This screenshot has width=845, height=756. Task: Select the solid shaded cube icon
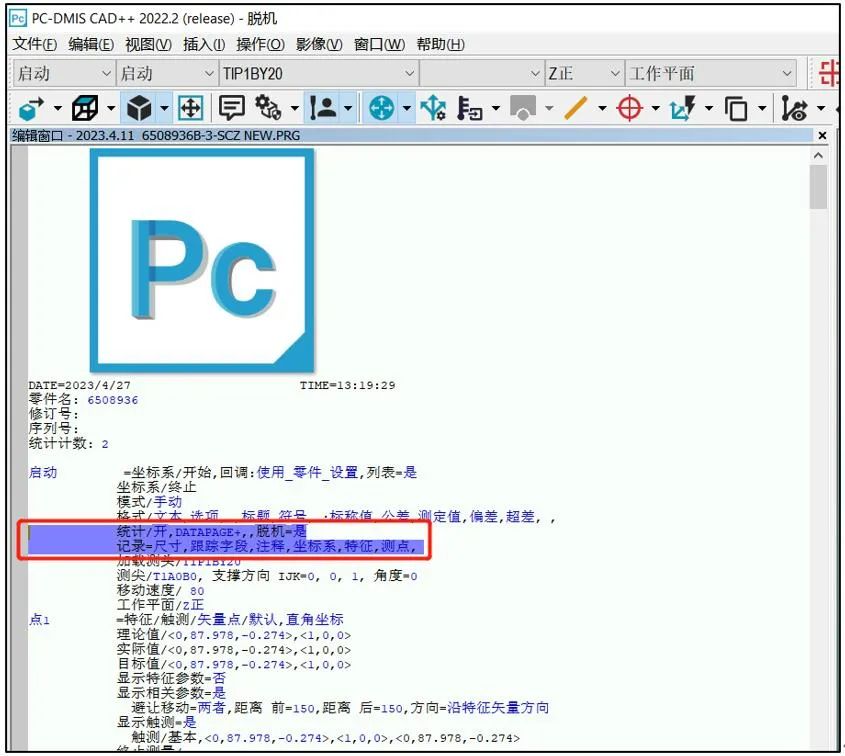click(x=139, y=108)
